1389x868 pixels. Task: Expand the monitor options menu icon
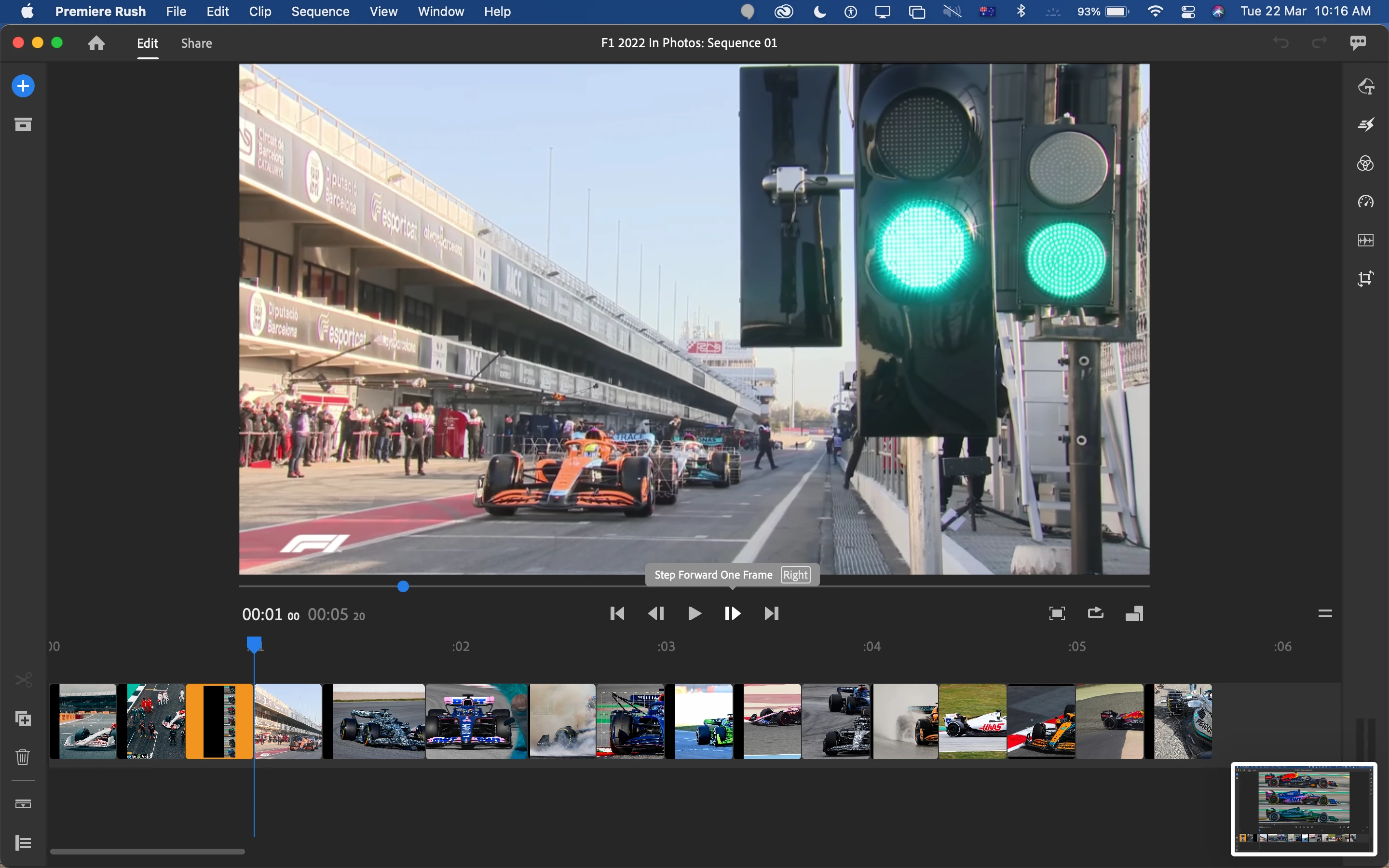click(x=1325, y=613)
